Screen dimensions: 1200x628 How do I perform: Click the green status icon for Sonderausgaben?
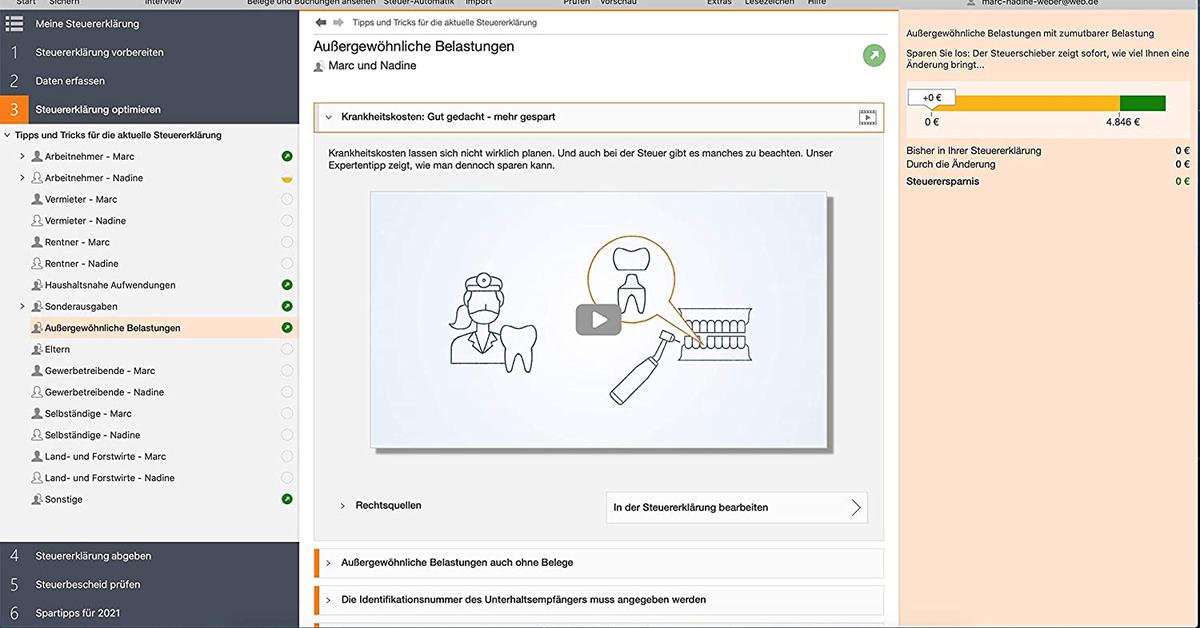(287, 306)
